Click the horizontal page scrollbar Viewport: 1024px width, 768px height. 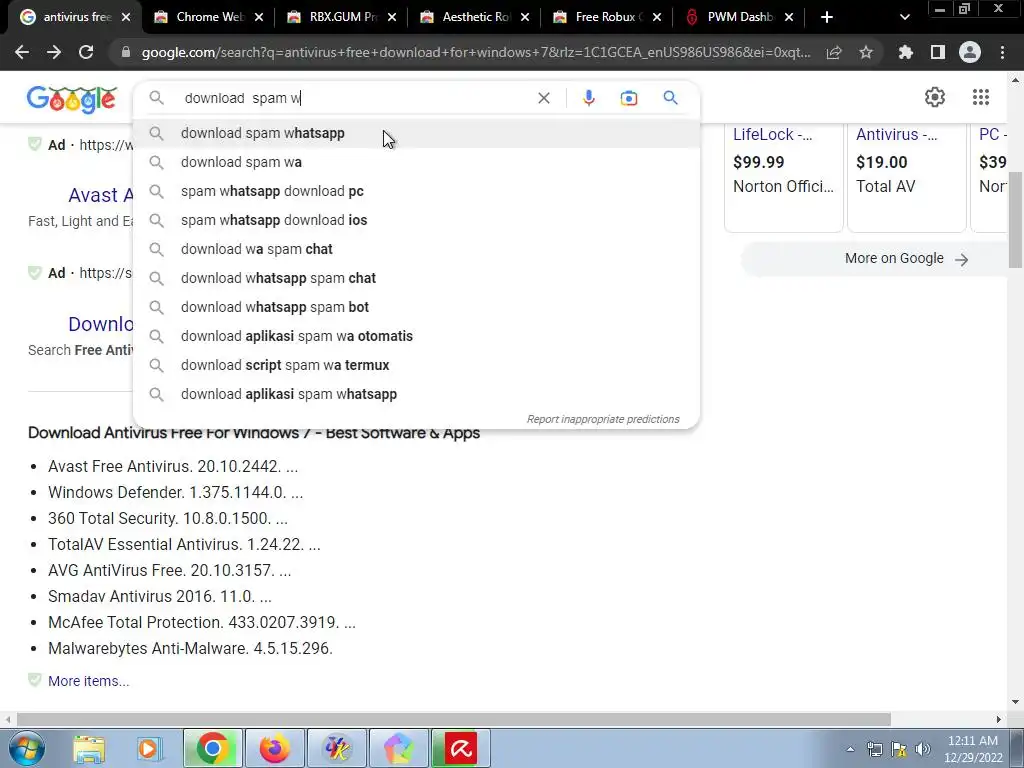click(x=455, y=719)
